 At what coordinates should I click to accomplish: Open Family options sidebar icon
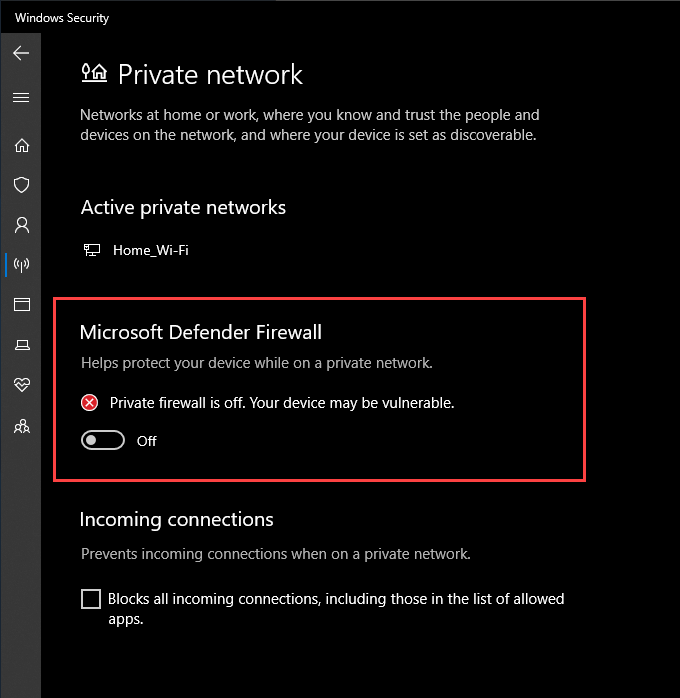tap(21, 426)
